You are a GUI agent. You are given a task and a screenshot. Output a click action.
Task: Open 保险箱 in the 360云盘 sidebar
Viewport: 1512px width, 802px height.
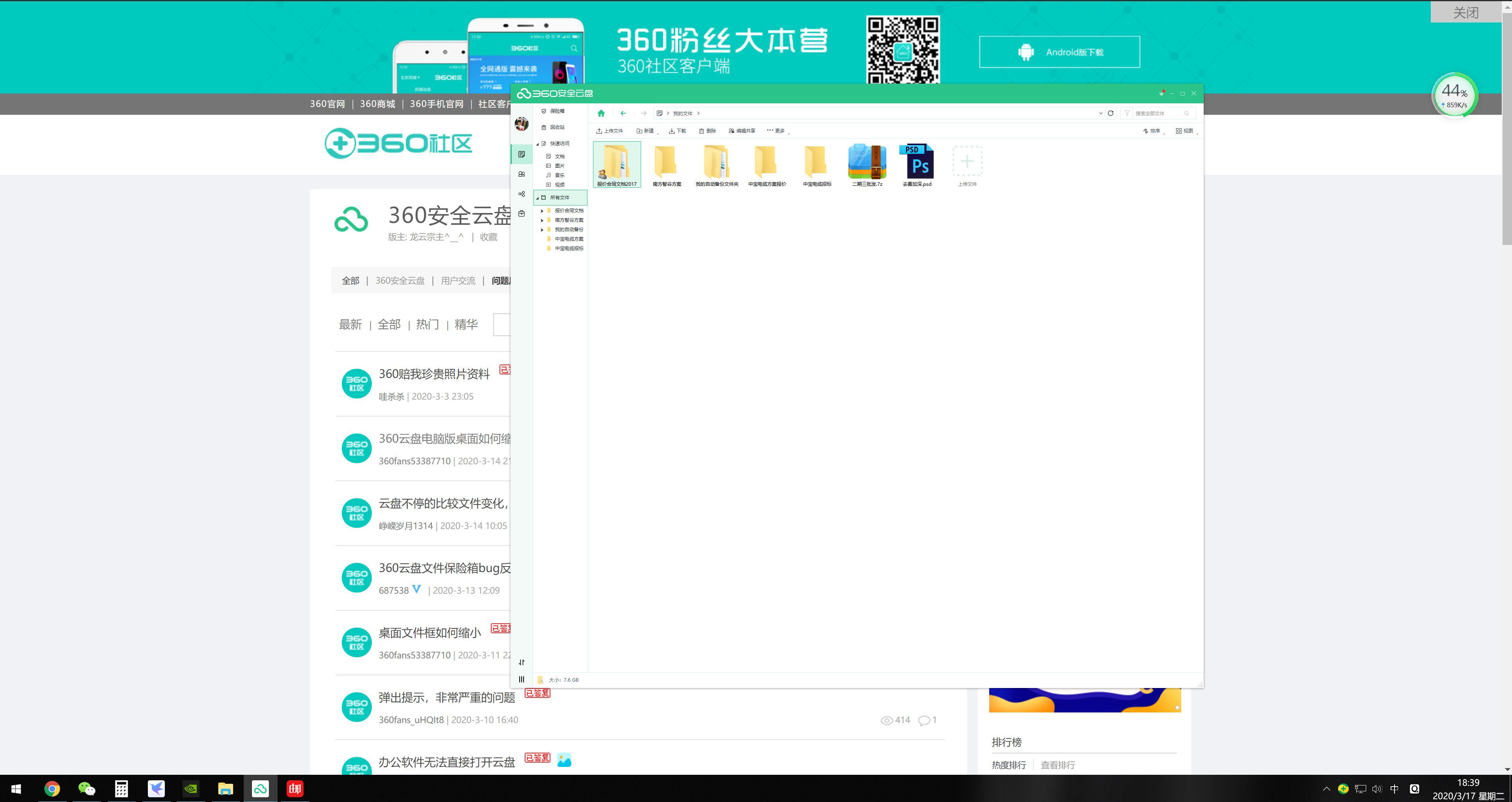(x=553, y=111)
